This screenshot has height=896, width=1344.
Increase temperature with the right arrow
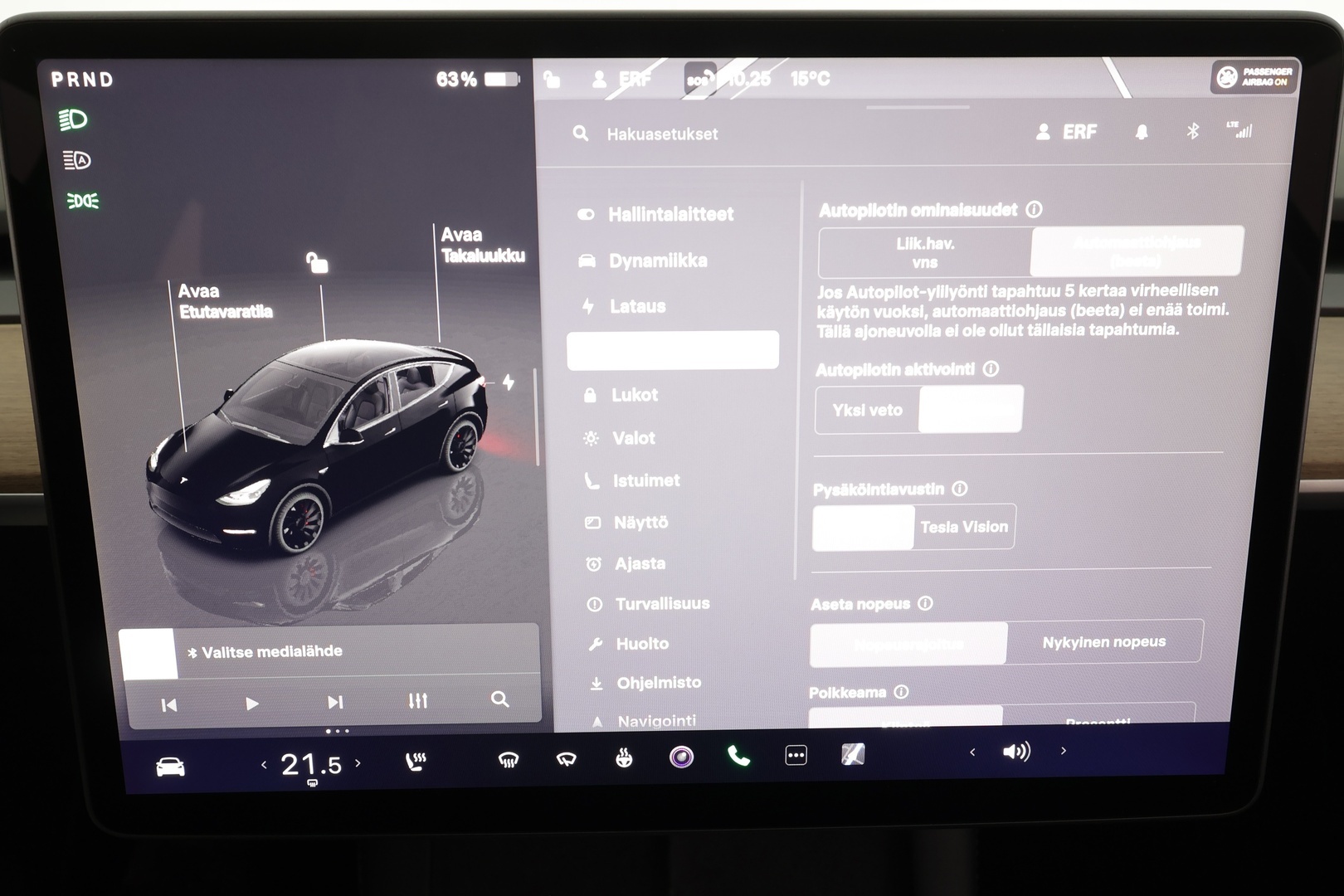tap(358, 763)
